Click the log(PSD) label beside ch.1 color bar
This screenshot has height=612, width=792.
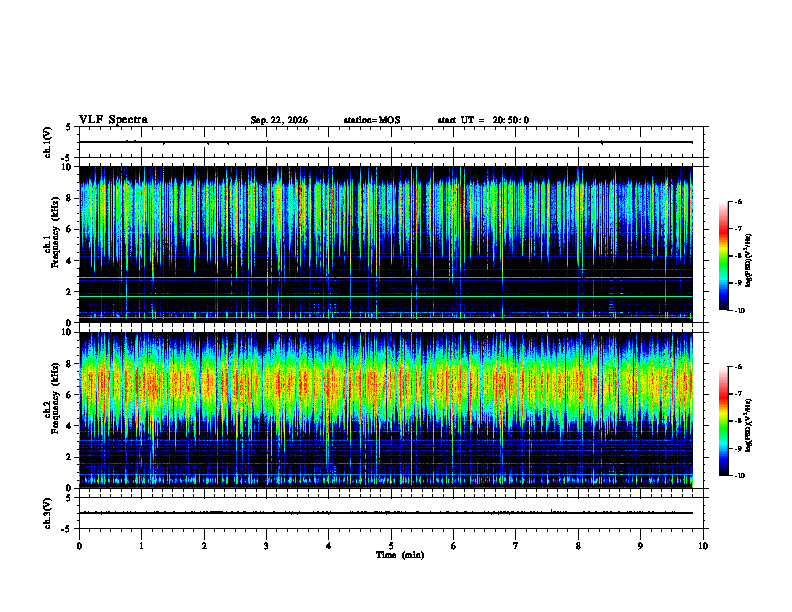[749, 260]
